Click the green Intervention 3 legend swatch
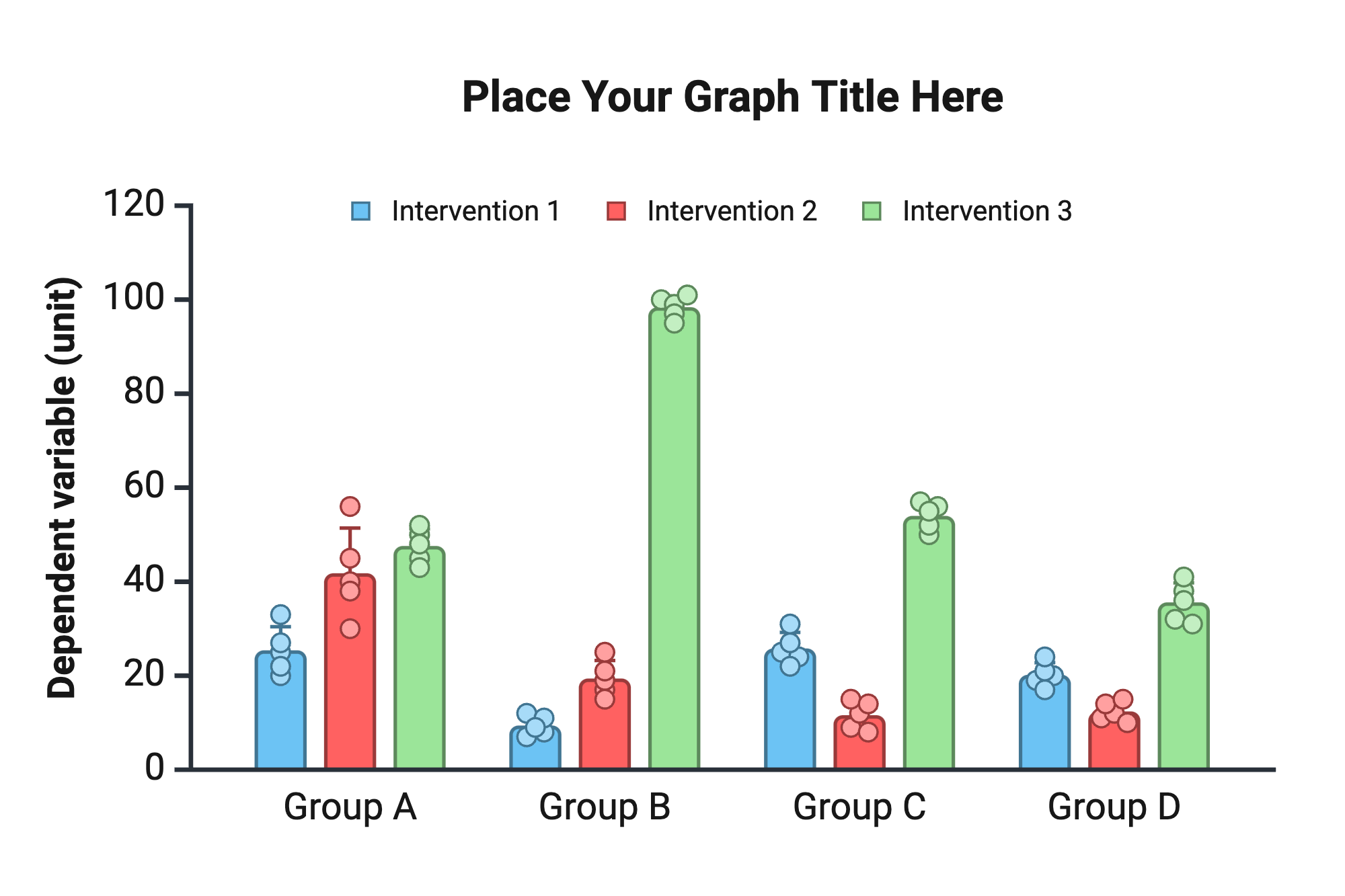Image resolution: width=1345 pixels, height=896 pixels. coord(872,211)
